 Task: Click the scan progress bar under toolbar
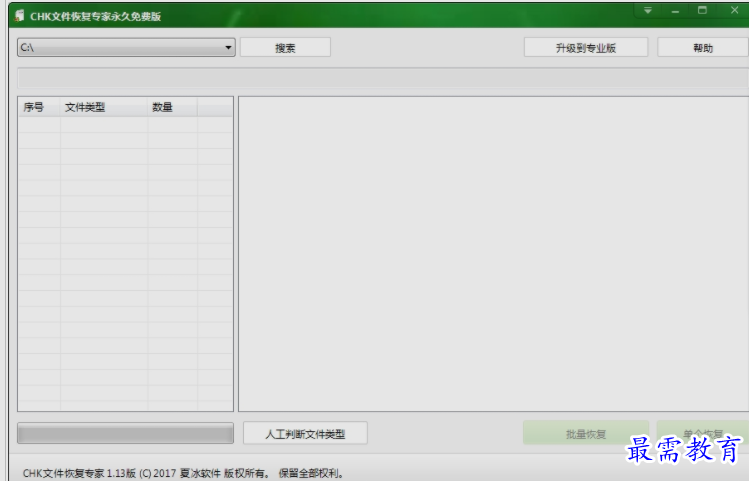(x=383, y=78)
